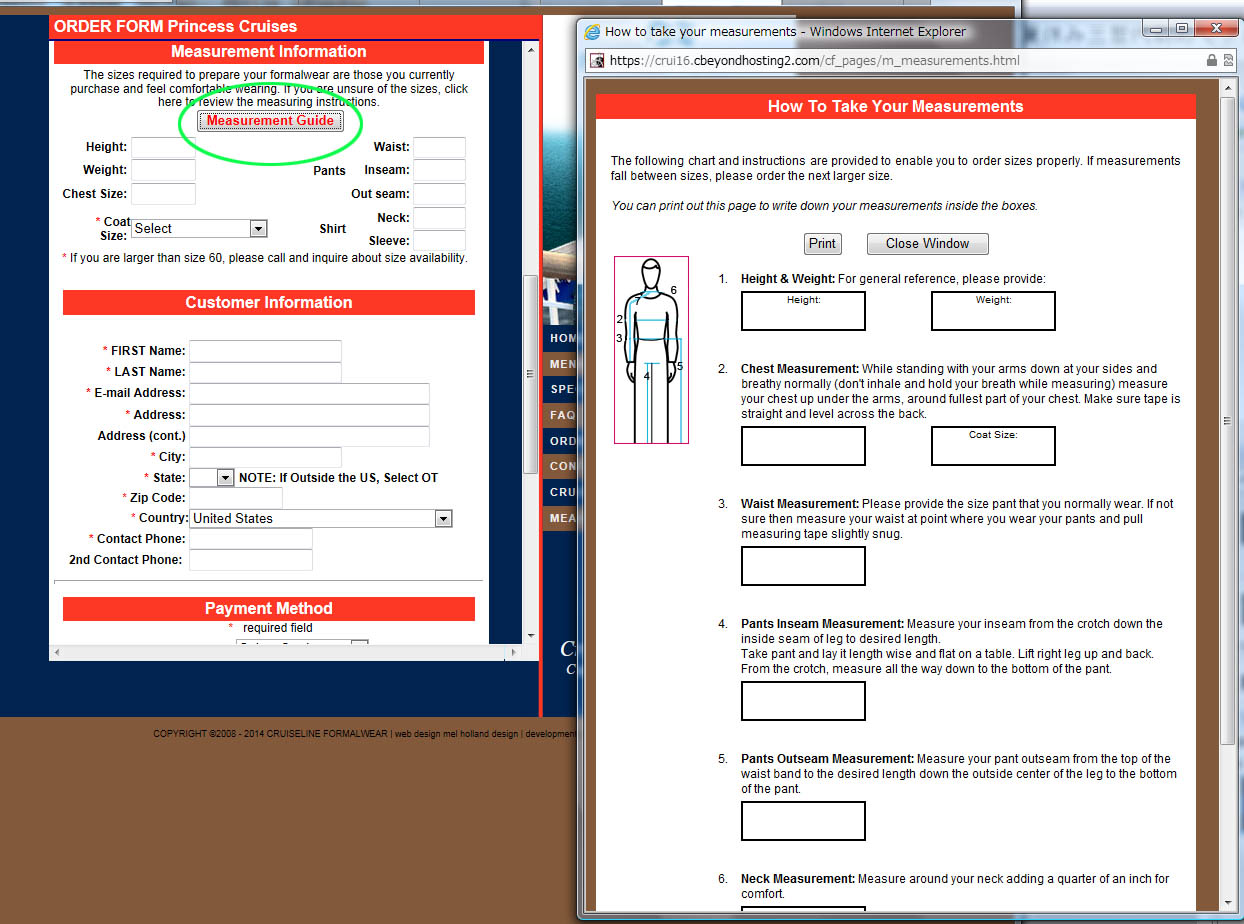Click the Sleeve input field
Screen dimensions: 1244x924
pyautogui.click(x=439, y=240)
